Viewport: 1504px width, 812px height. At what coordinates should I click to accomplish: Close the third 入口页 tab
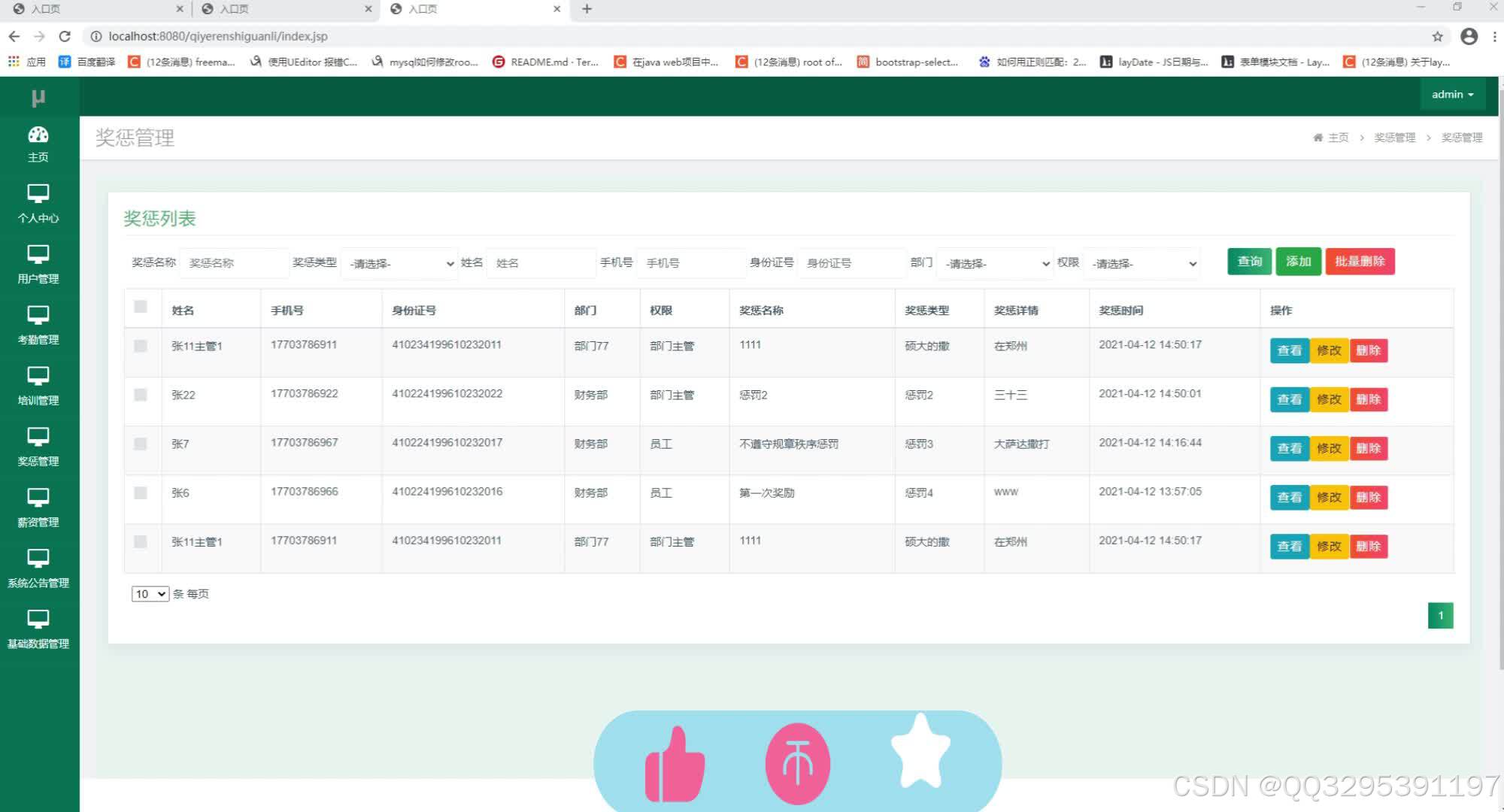click(556, 9)
